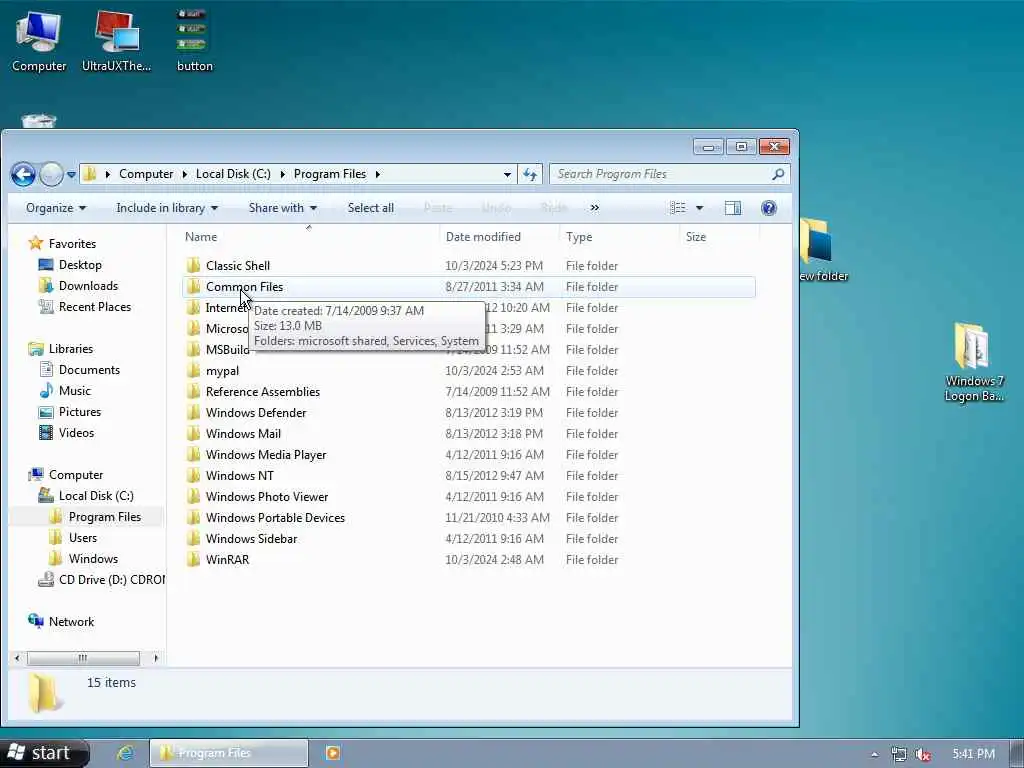Click the Refresh button beside address bar
Image resolution: width=1024 pixels, height=768 pixels.
click(530, 174)
